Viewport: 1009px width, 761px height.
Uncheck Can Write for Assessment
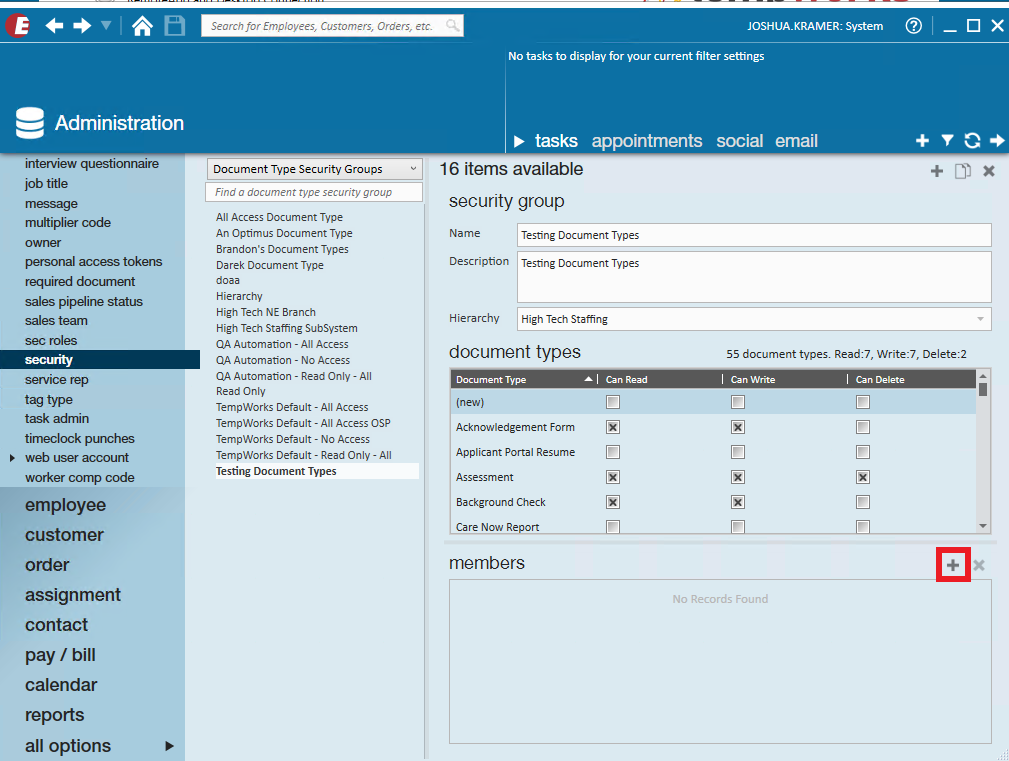(737, 477)
